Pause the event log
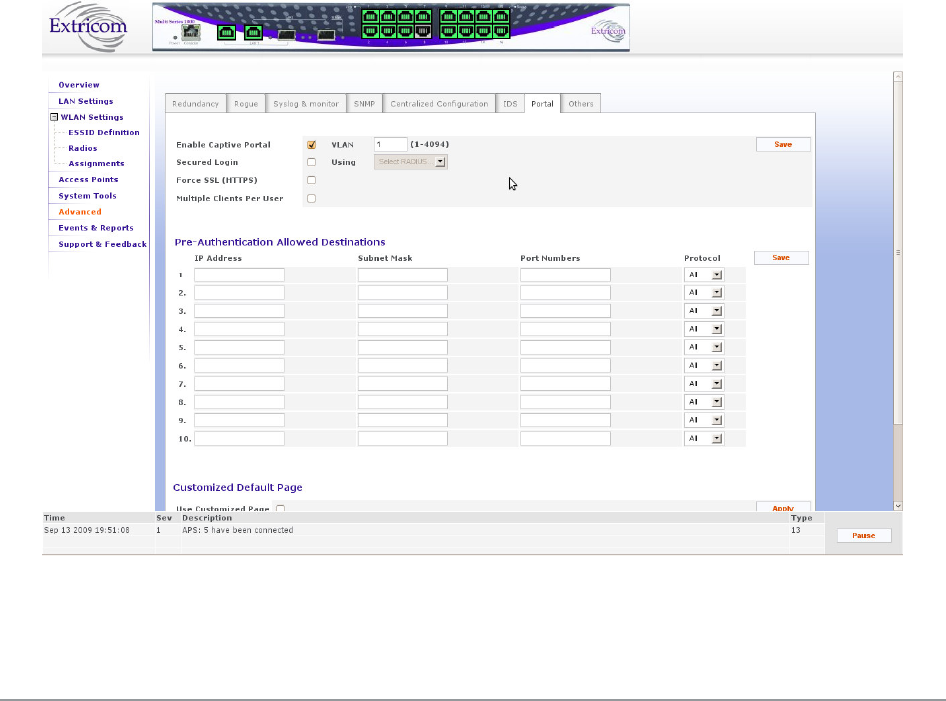 click(864, 536)
